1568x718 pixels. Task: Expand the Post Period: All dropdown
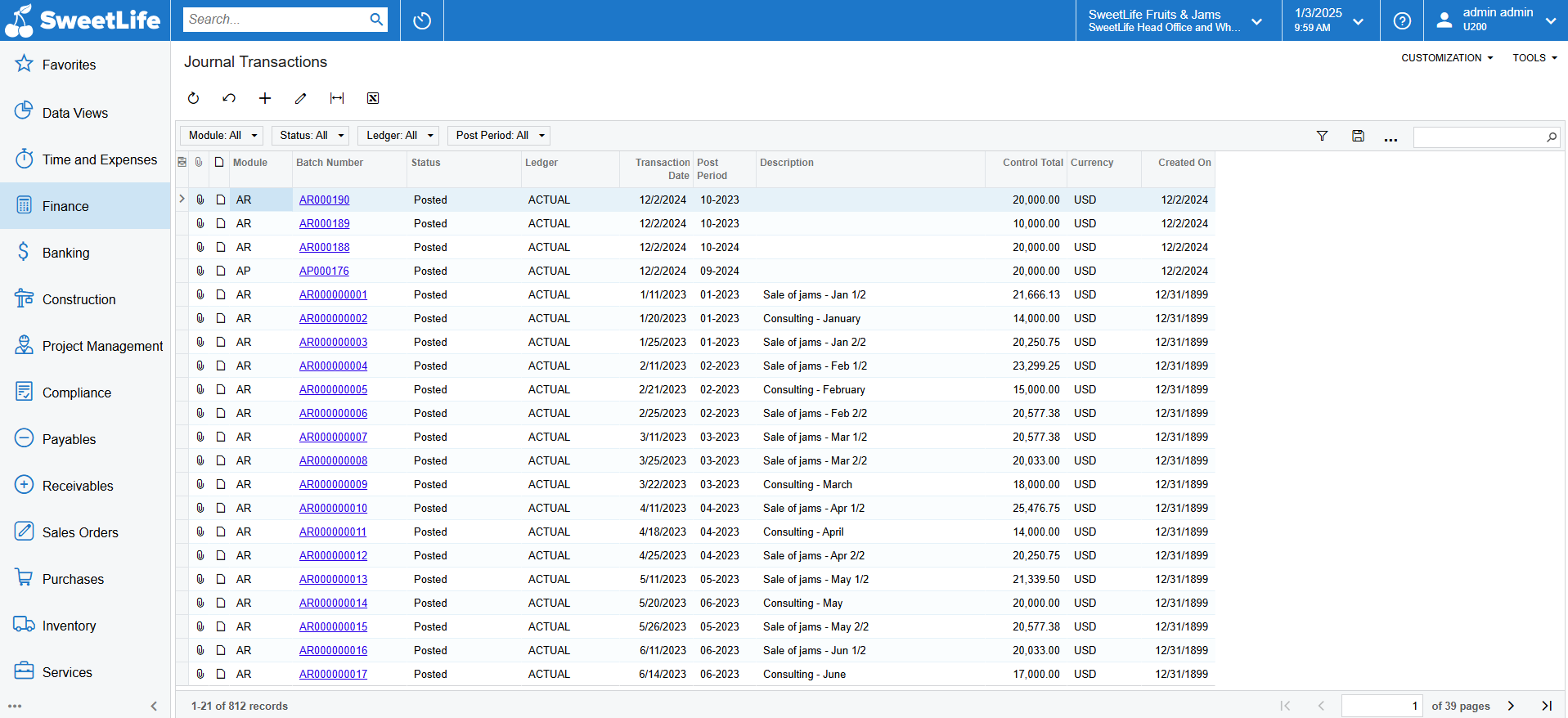point(499,136)
